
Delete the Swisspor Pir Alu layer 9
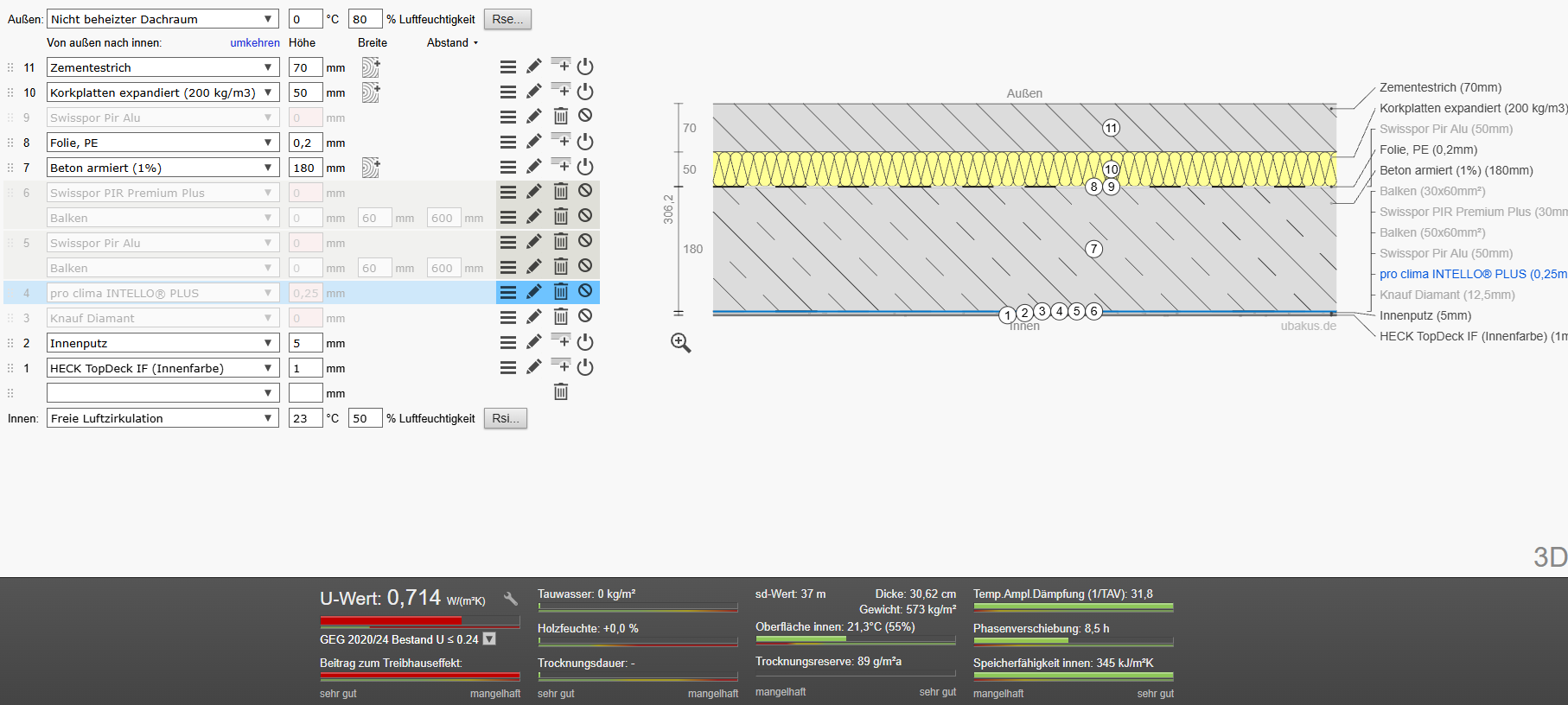click(561, 117)
